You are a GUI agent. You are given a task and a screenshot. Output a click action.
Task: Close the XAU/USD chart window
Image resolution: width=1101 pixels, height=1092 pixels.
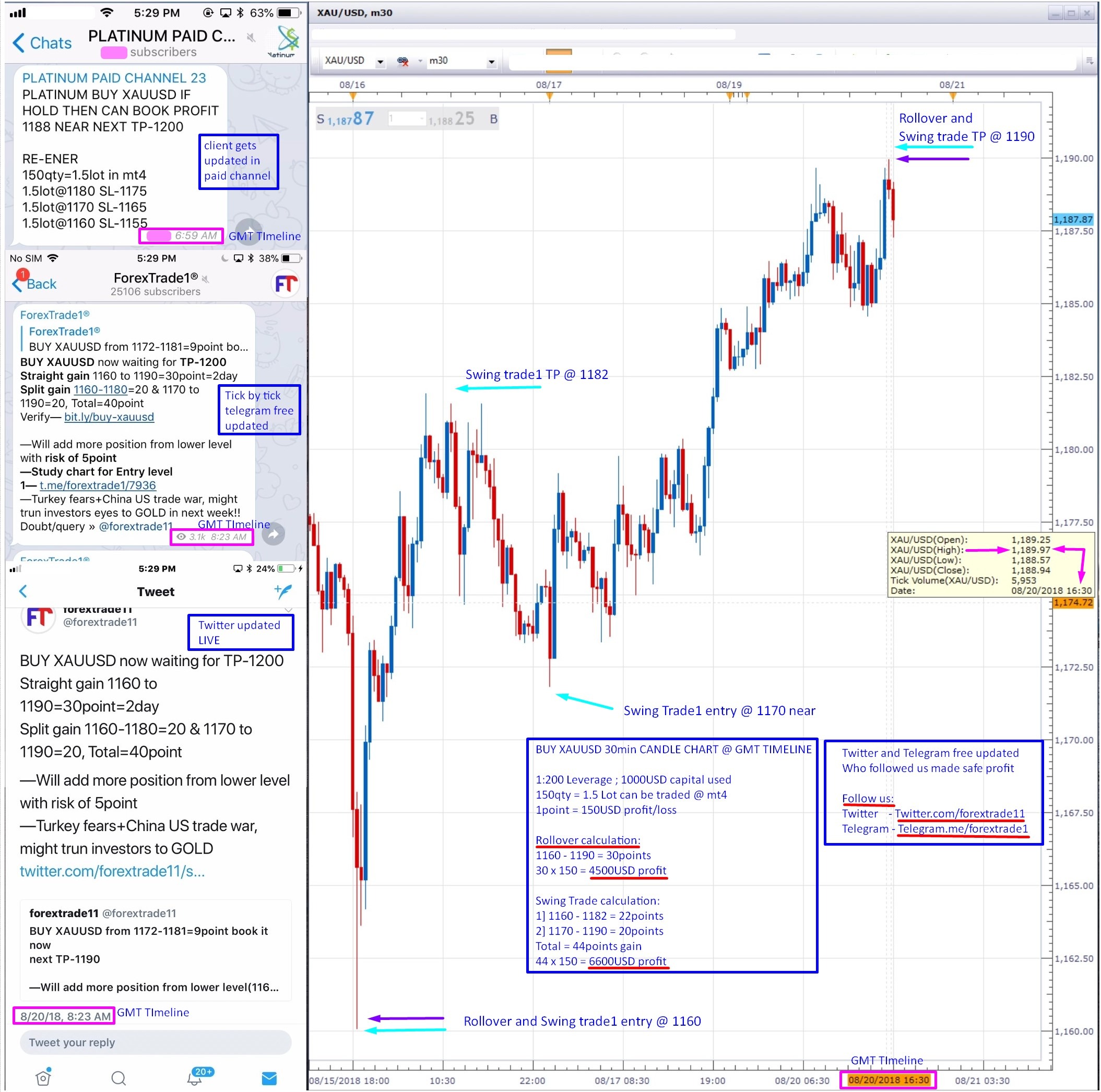(x=1087, y=13)
